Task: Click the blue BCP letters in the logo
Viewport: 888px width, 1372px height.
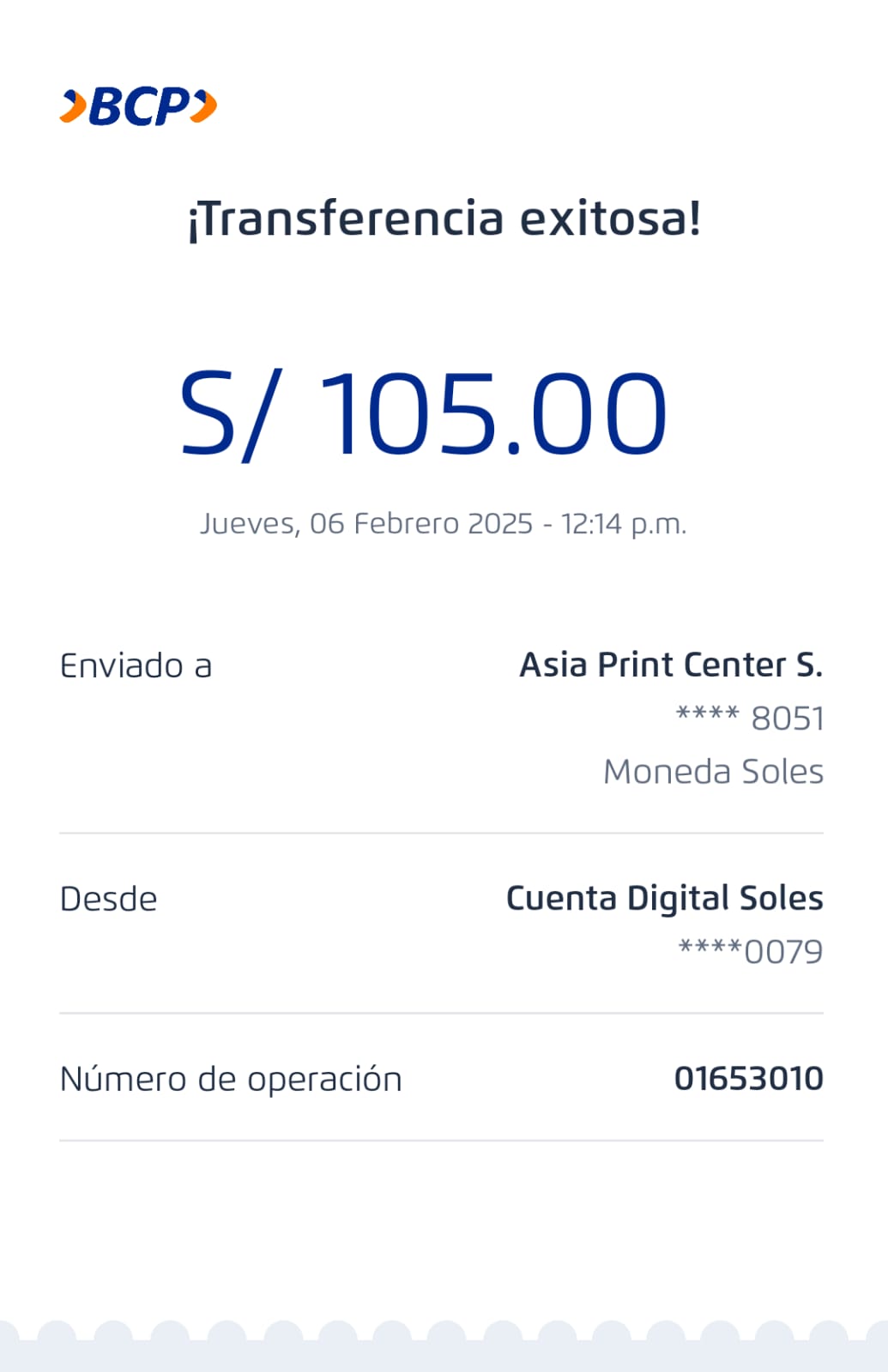Action: click(x=139, y=107)
